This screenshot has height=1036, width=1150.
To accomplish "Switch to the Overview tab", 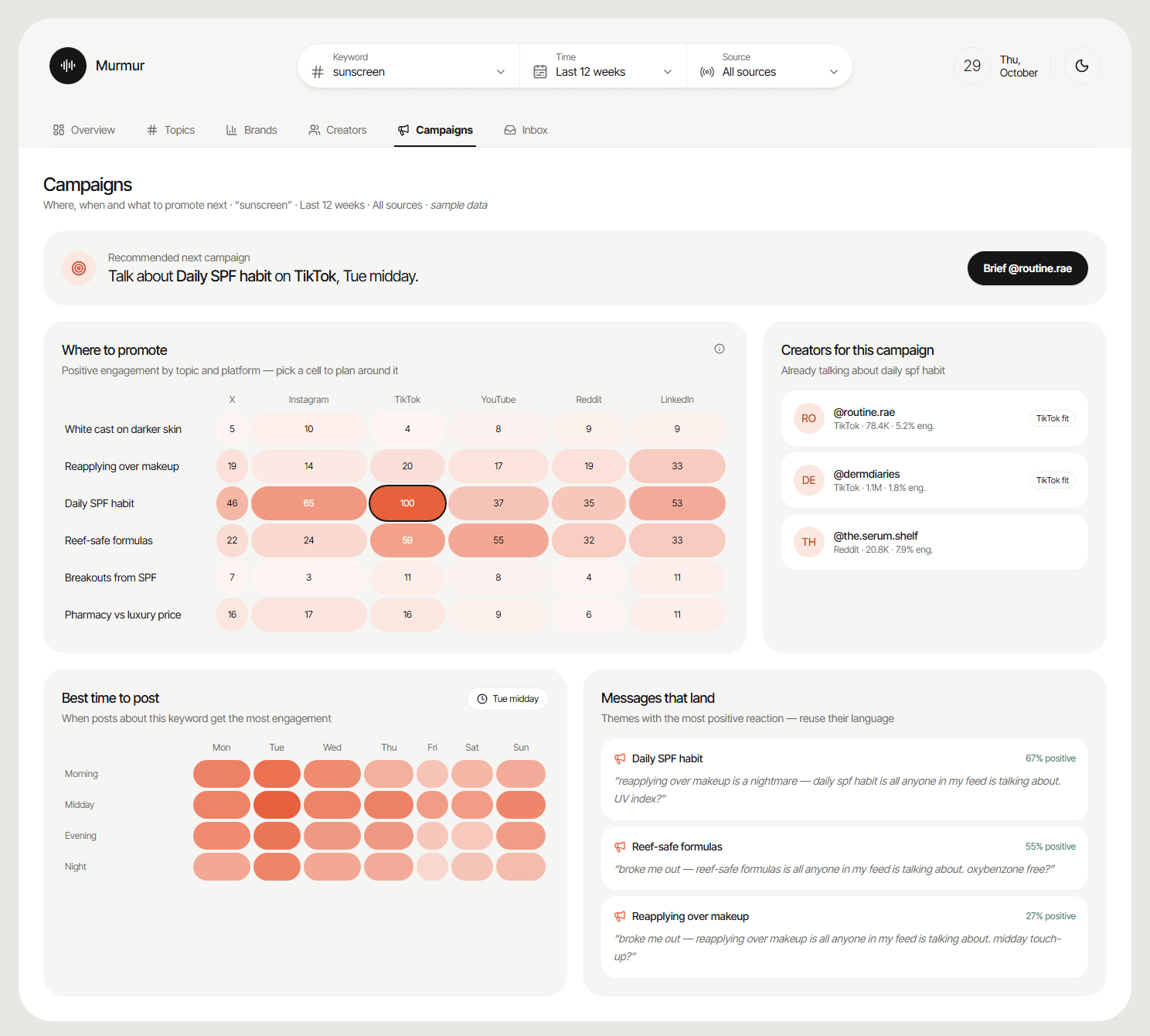I will tap(84, 130).
